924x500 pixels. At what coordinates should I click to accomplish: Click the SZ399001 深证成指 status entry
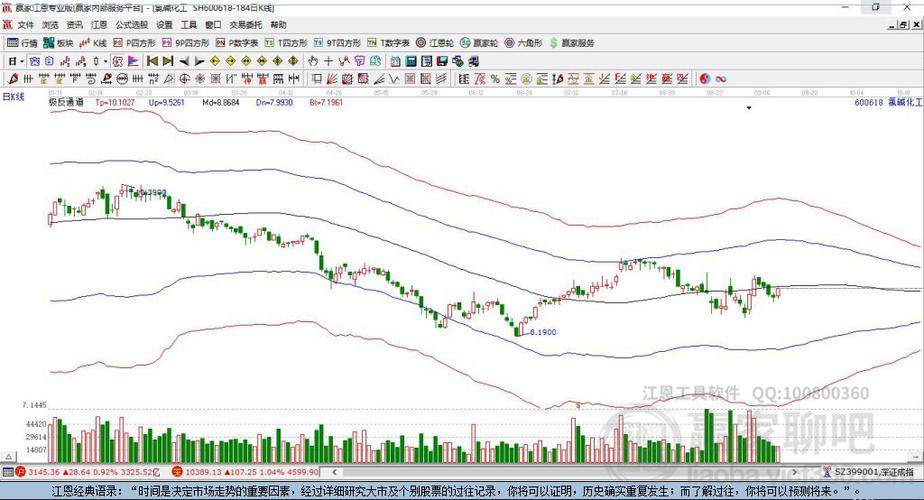click(x=874, y=472)
